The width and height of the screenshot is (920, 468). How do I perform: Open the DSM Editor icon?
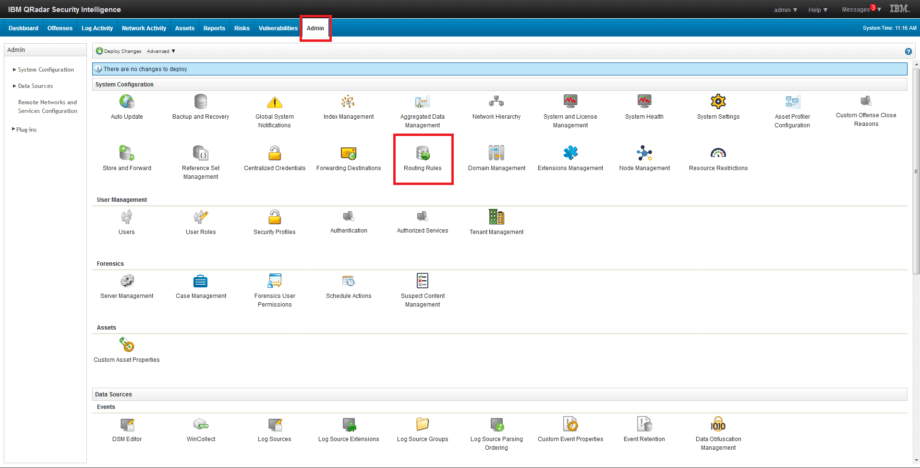tap(126, 424)
